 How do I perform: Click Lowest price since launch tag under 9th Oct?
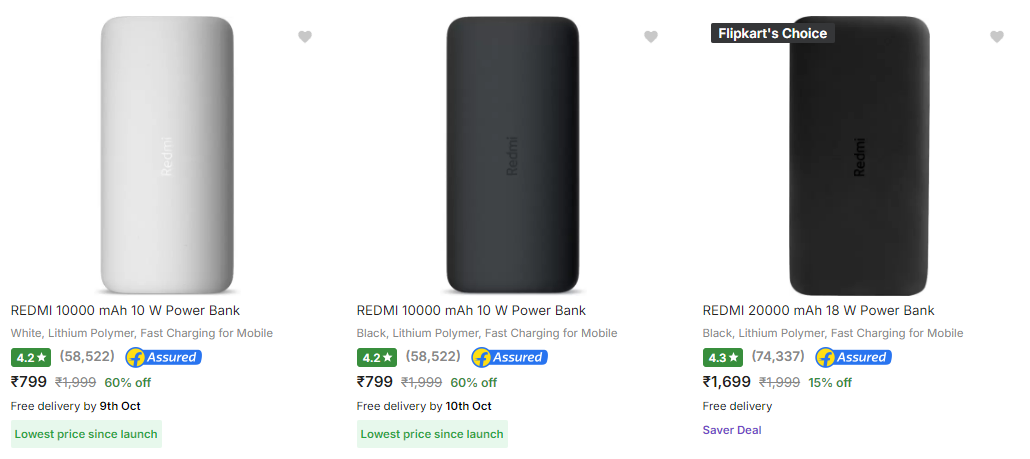86,434
